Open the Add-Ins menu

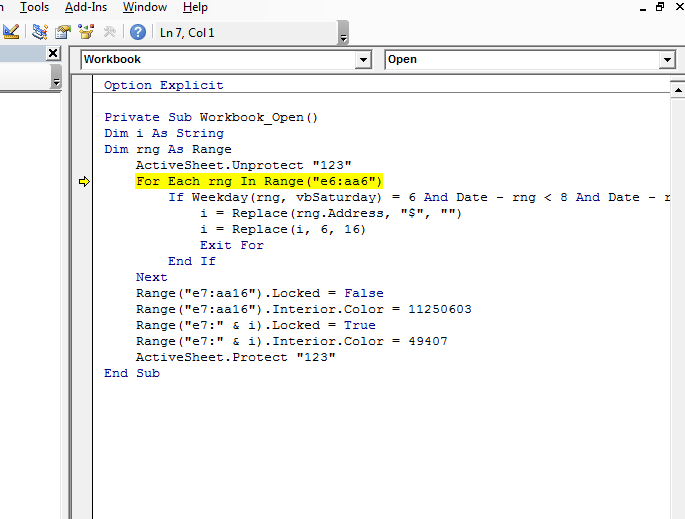[x=86, y=7]
